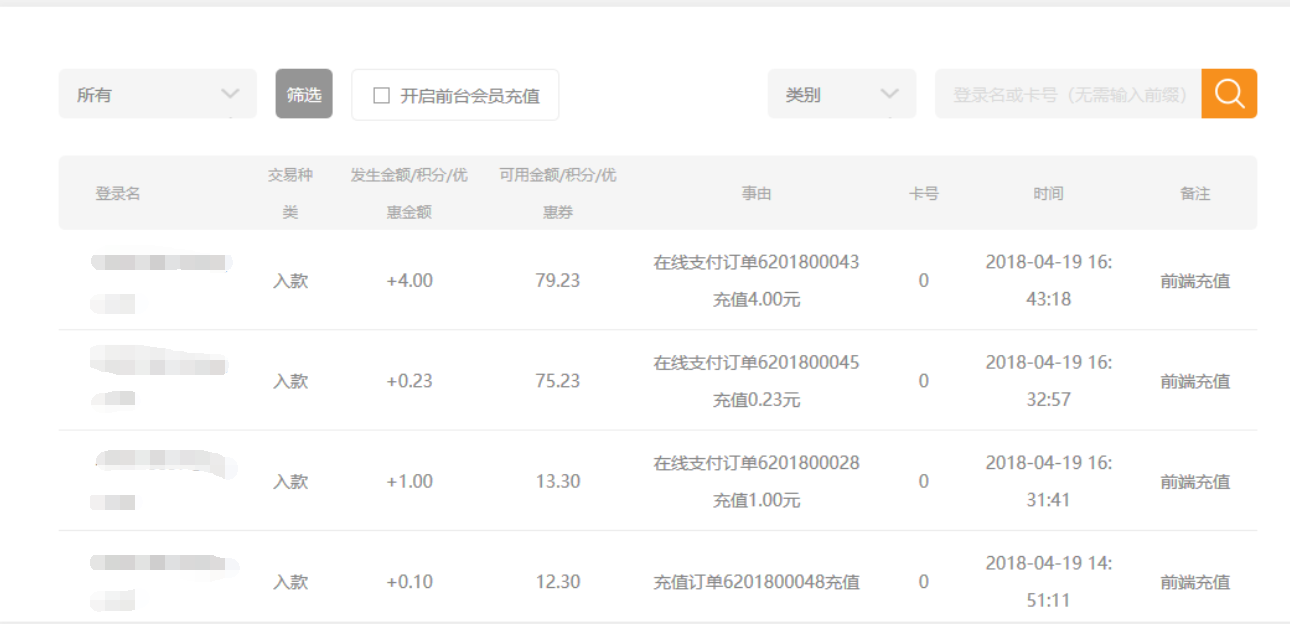The height and width of the screenshot is (624, 1290).
Task: Open the 所有 filter dropdown
Action: [x=157, y=95]
